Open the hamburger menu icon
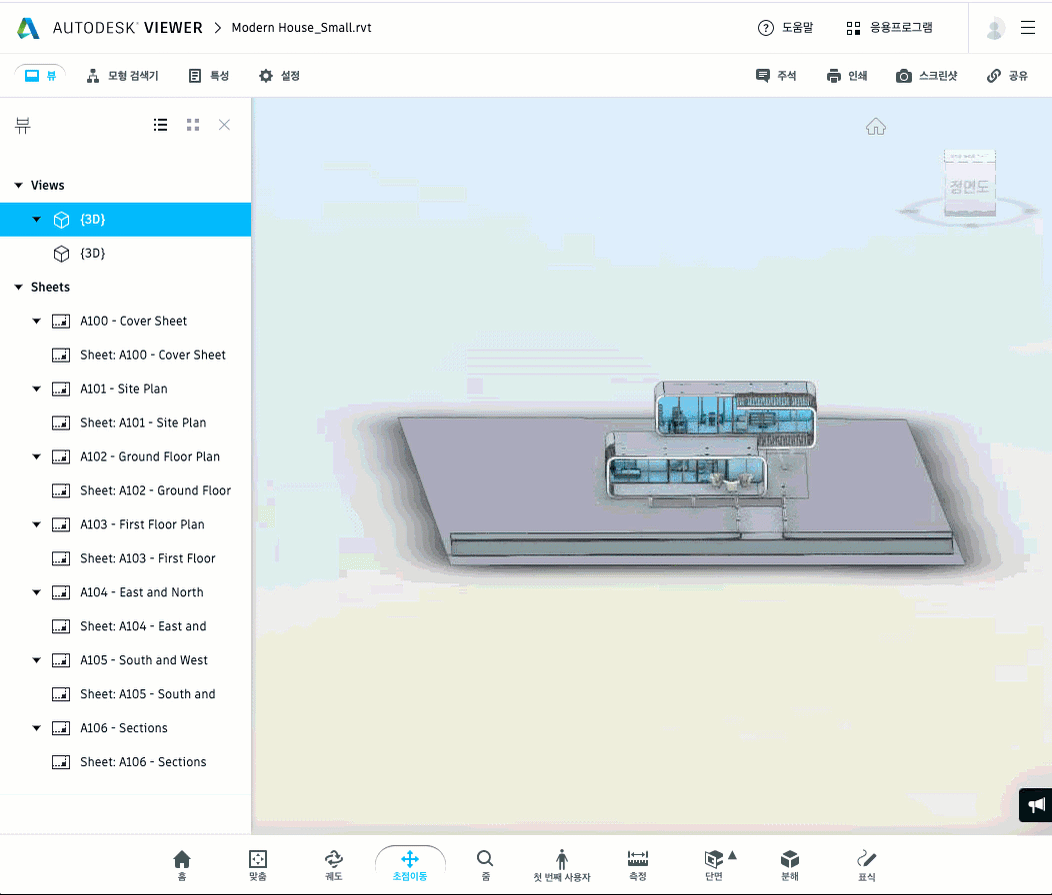This screenshot has width=1052, height=895. point(1028,28)
